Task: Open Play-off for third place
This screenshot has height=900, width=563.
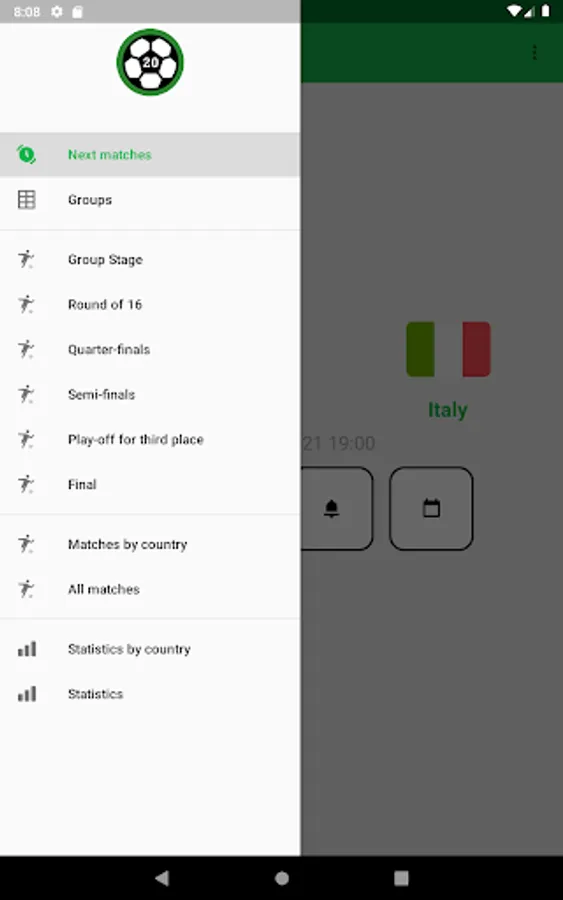Action: tap(150, 440)
